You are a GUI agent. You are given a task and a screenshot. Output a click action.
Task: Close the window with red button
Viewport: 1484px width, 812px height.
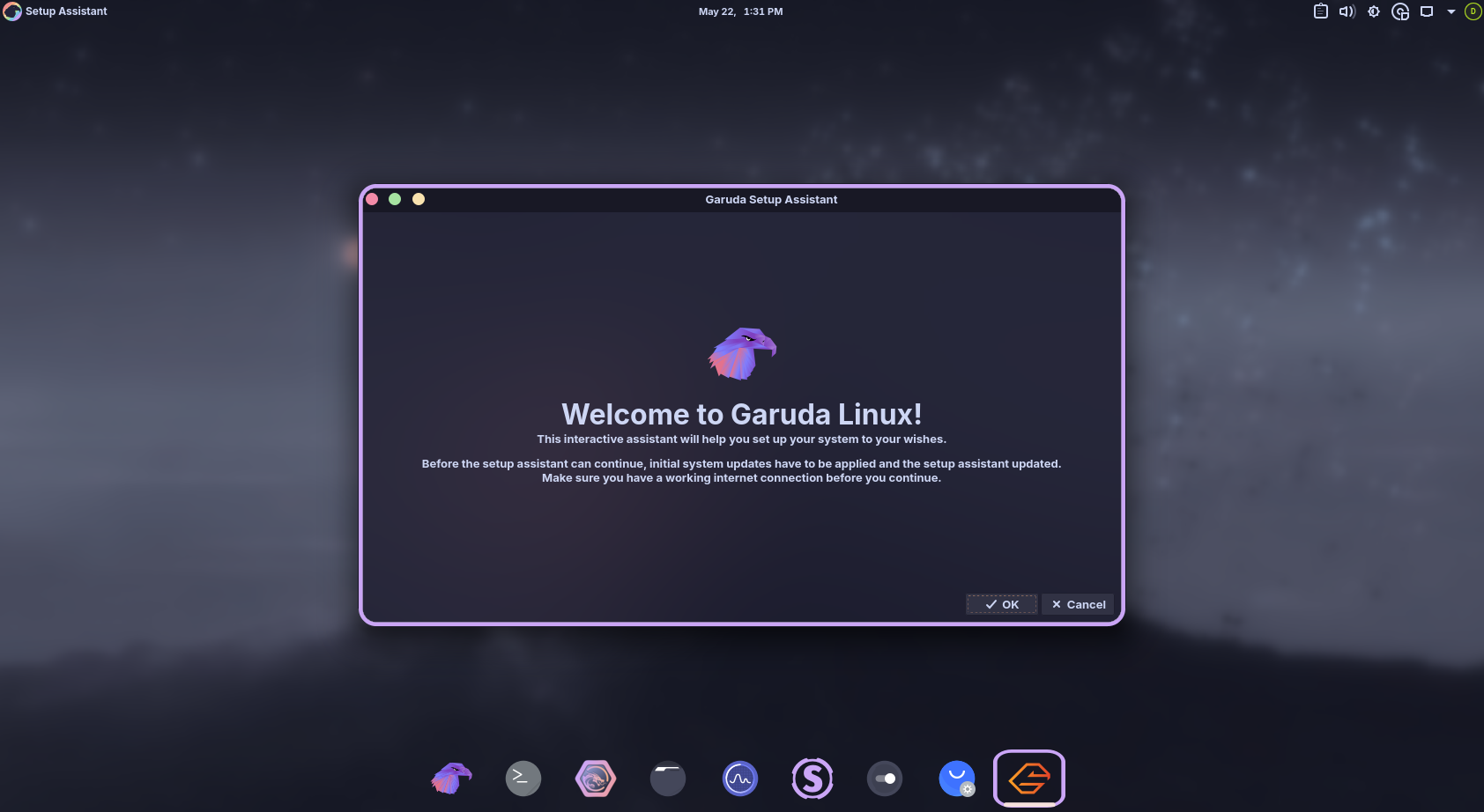click(372, 199)
